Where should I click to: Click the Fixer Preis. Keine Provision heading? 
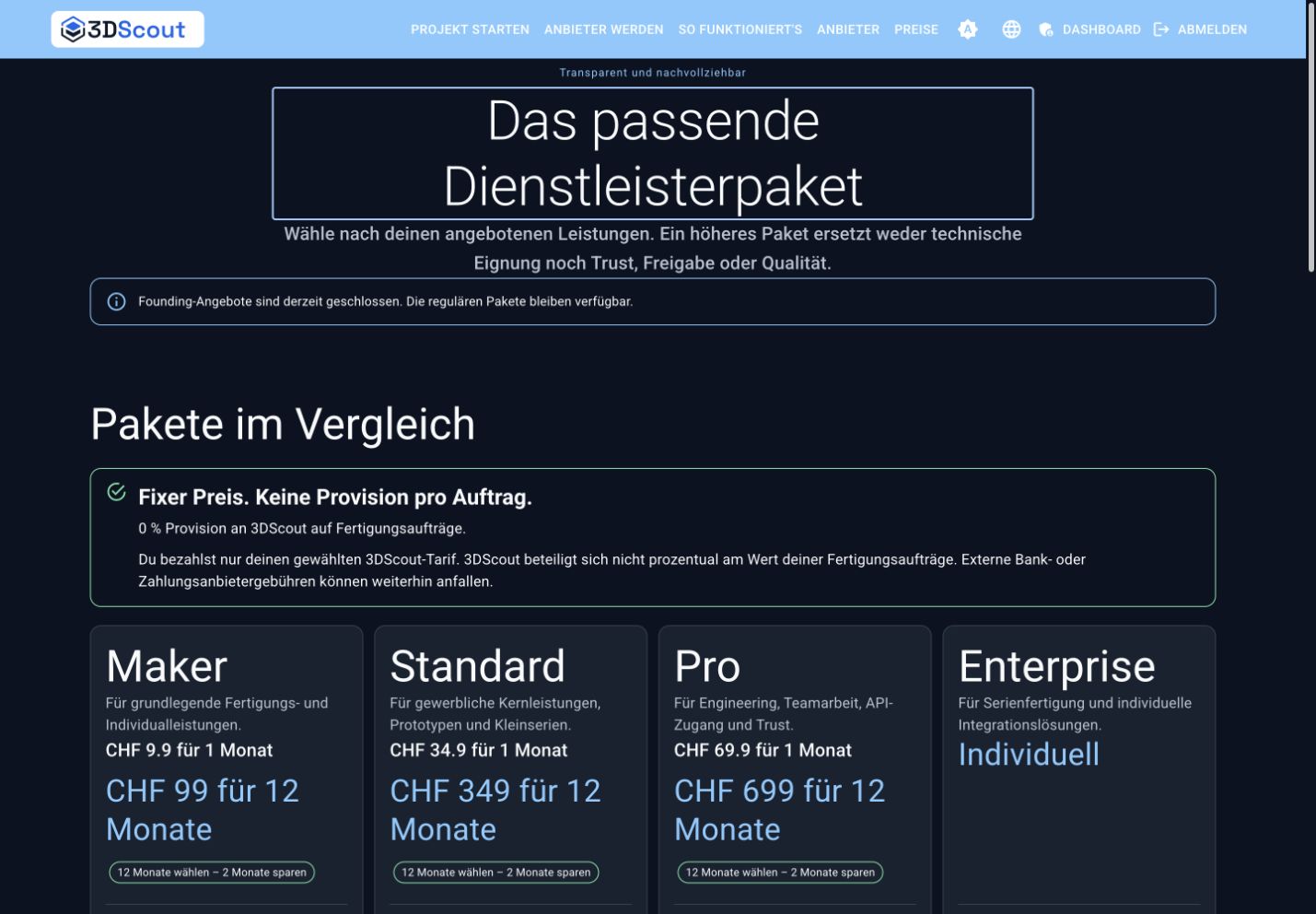(335, 498)
